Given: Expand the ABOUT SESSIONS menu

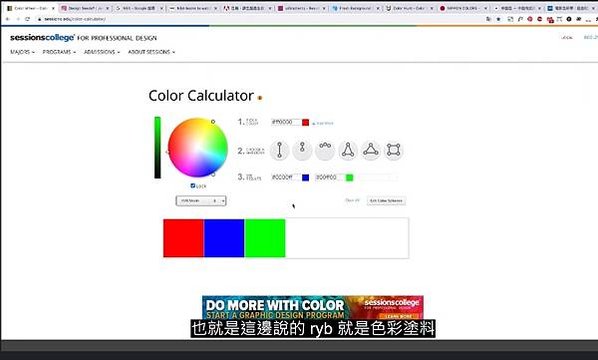Looking at the screenshot, I should (x=151, y=52).
